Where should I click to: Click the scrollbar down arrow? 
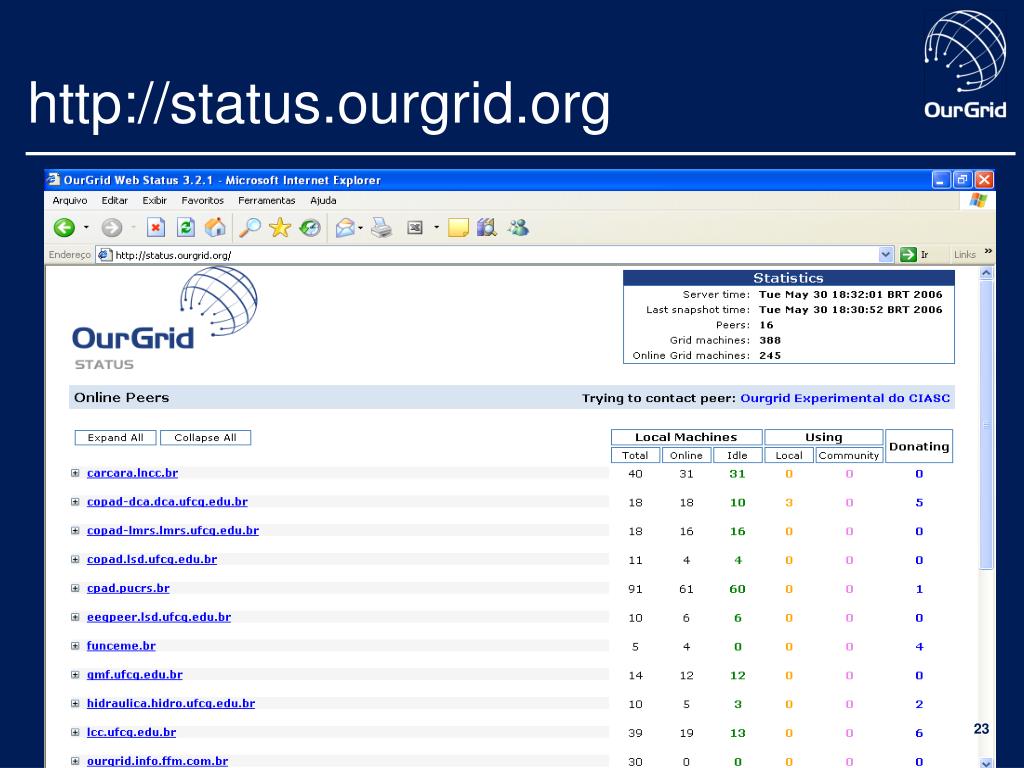(987, 761)
